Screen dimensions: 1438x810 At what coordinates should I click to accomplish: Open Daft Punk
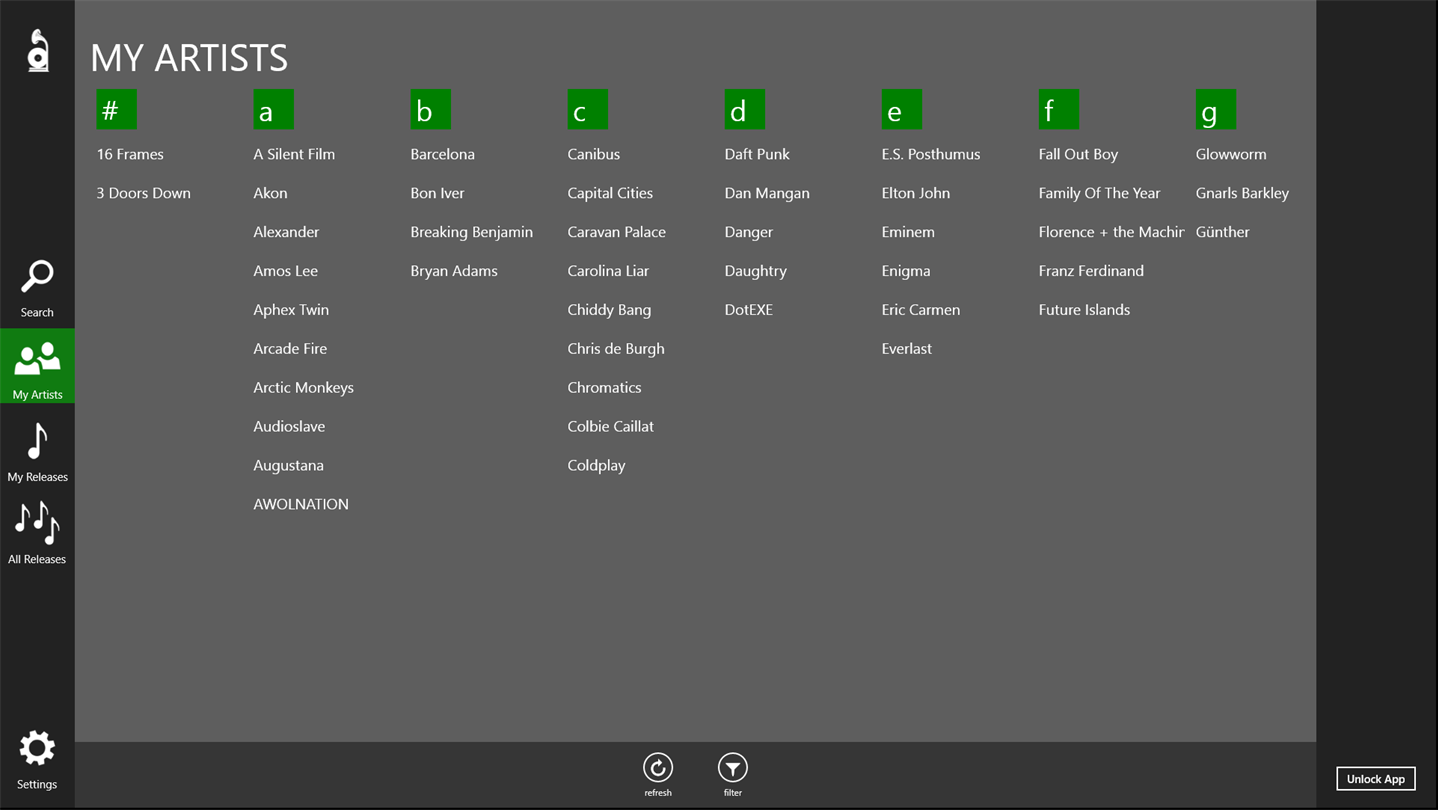[757, 154]
